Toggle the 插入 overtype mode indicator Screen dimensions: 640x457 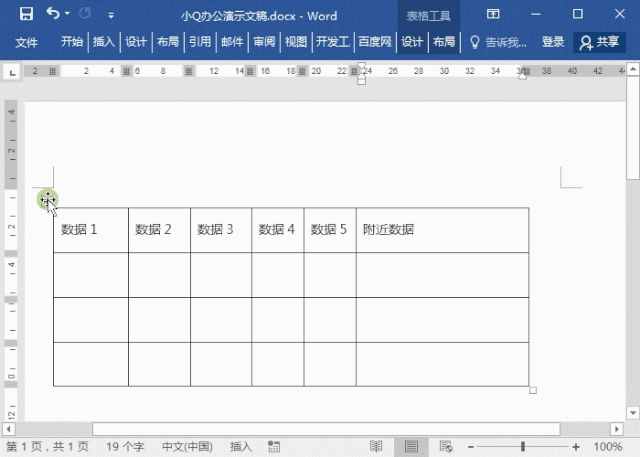pyautogui.click(x=240, y=446)
